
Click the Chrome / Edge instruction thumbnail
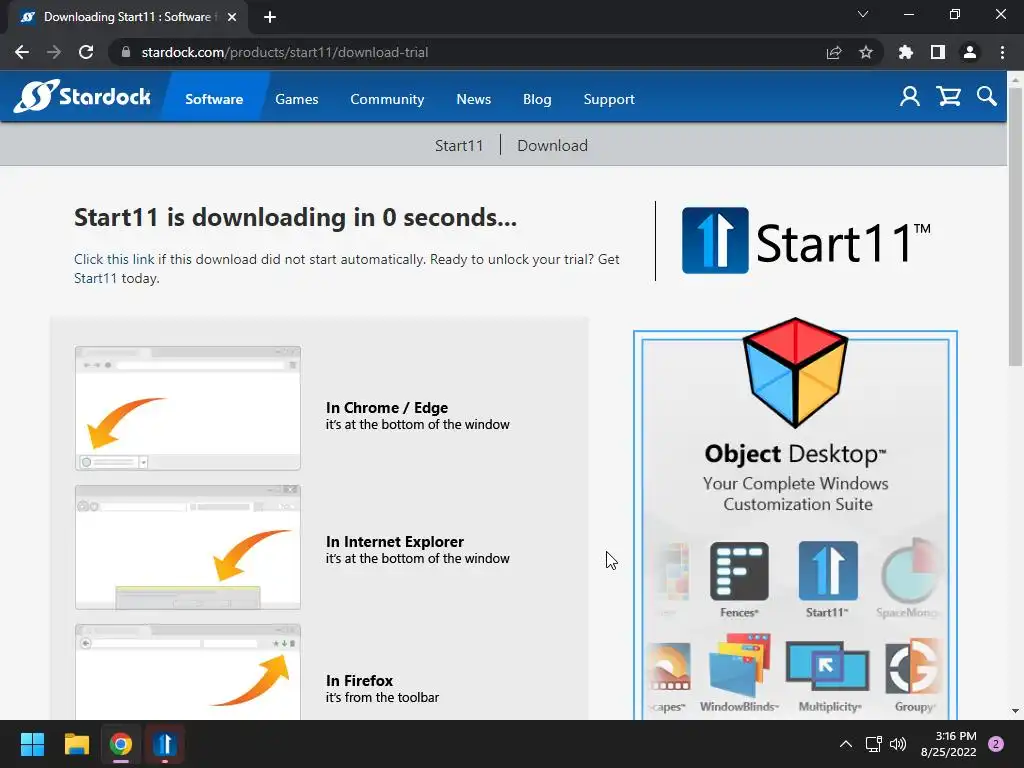tap(188, 408)
